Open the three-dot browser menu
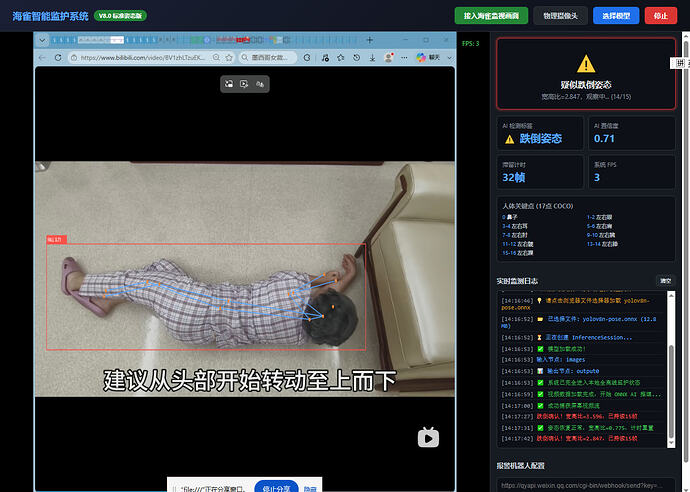The width and height of the screenshot is (690, 492). click(404, 58)
